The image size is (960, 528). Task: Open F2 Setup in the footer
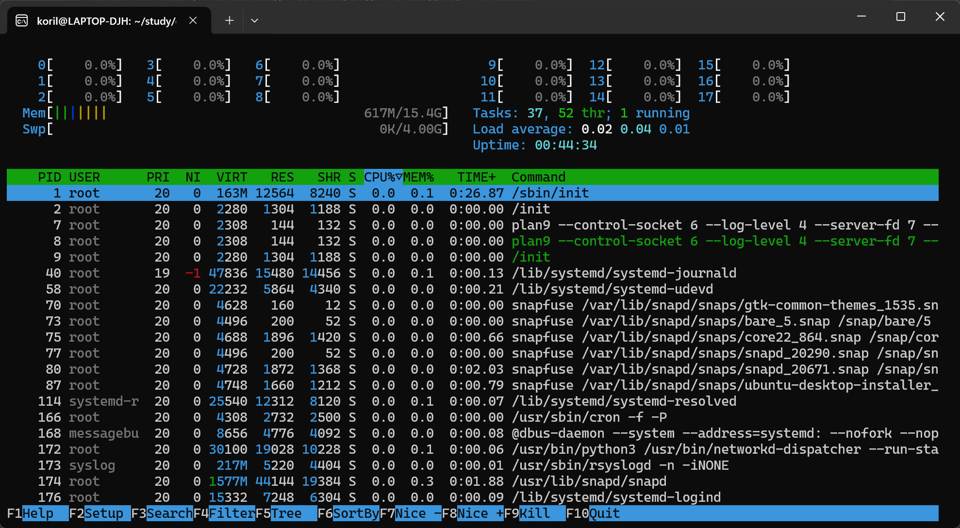96,513
